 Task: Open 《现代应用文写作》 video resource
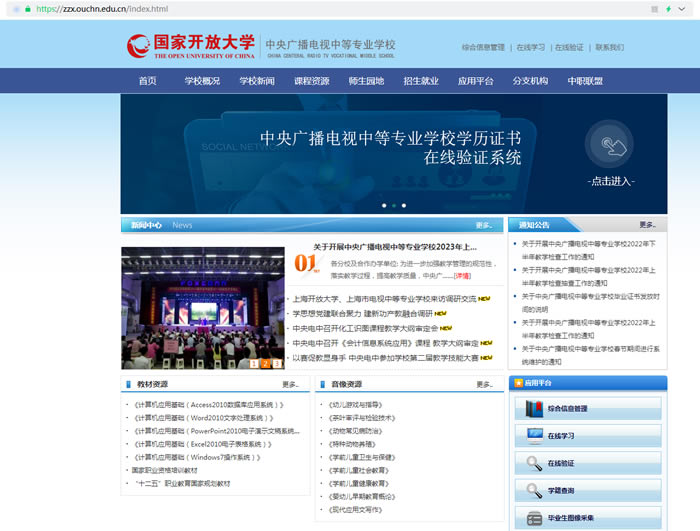pos(355,510)
